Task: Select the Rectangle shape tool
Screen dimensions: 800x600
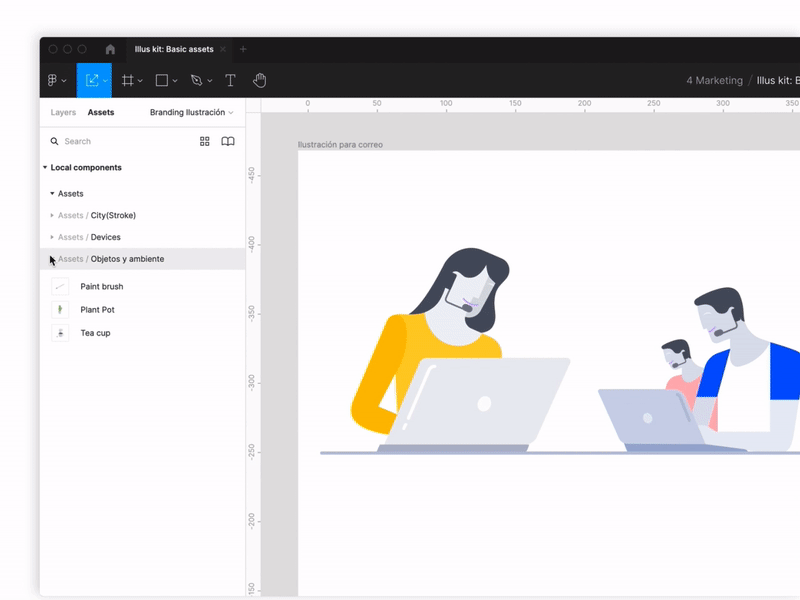Action: [162, 80]
